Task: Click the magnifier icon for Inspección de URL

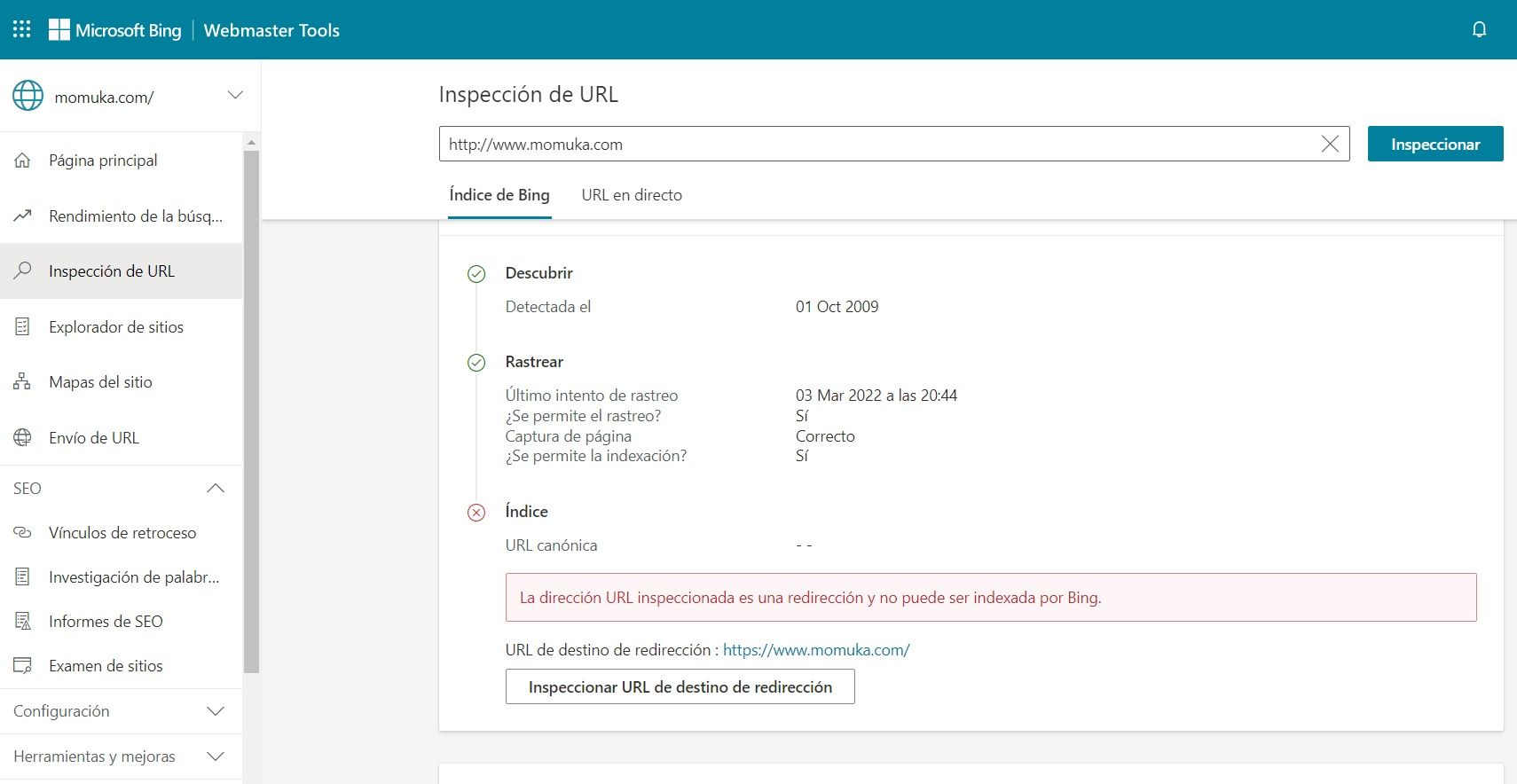Action: 23,270
